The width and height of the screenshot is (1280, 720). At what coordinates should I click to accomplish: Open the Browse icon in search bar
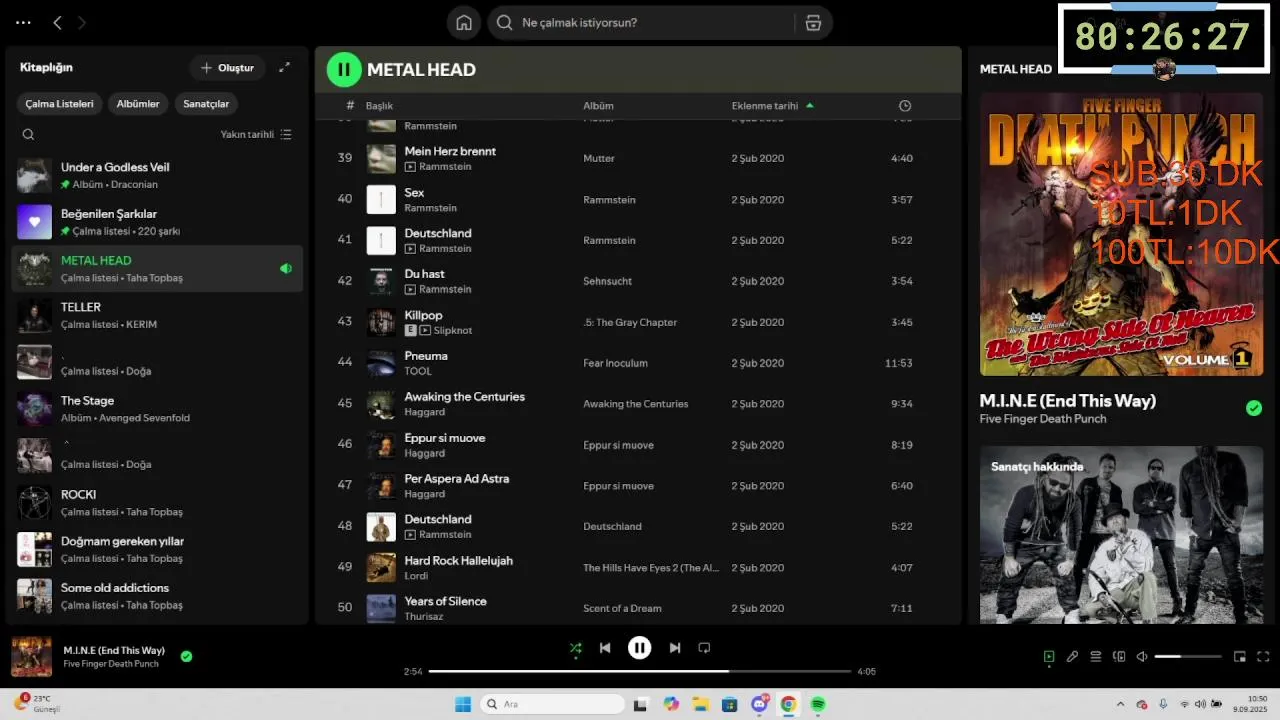(x=813, y=22)
